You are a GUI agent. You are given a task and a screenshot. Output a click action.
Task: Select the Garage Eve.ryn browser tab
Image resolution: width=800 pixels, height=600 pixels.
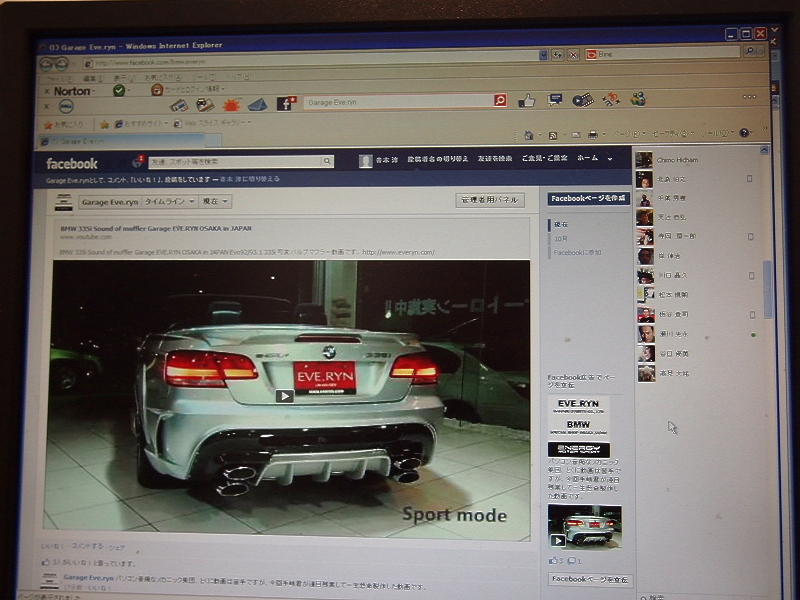pos(122,141)
